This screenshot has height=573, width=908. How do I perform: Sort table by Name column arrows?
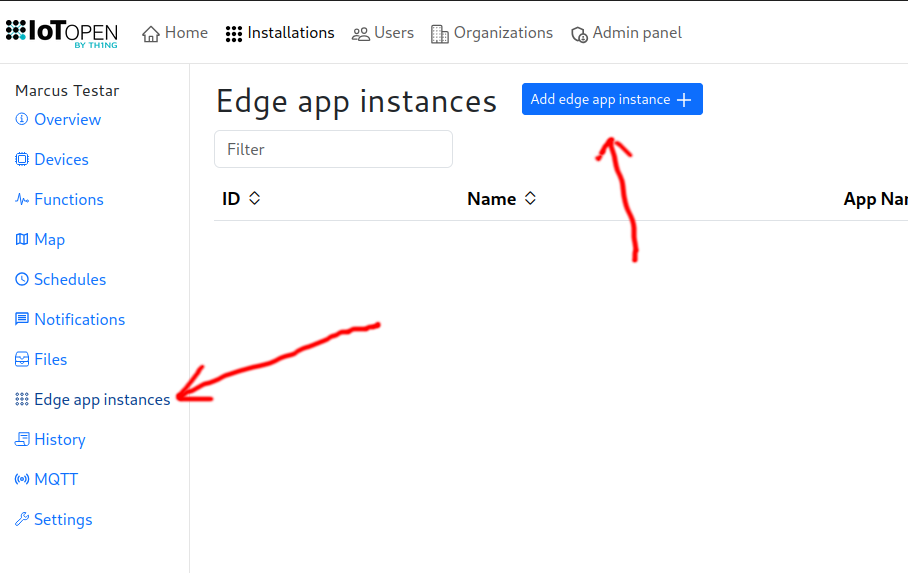530,198
